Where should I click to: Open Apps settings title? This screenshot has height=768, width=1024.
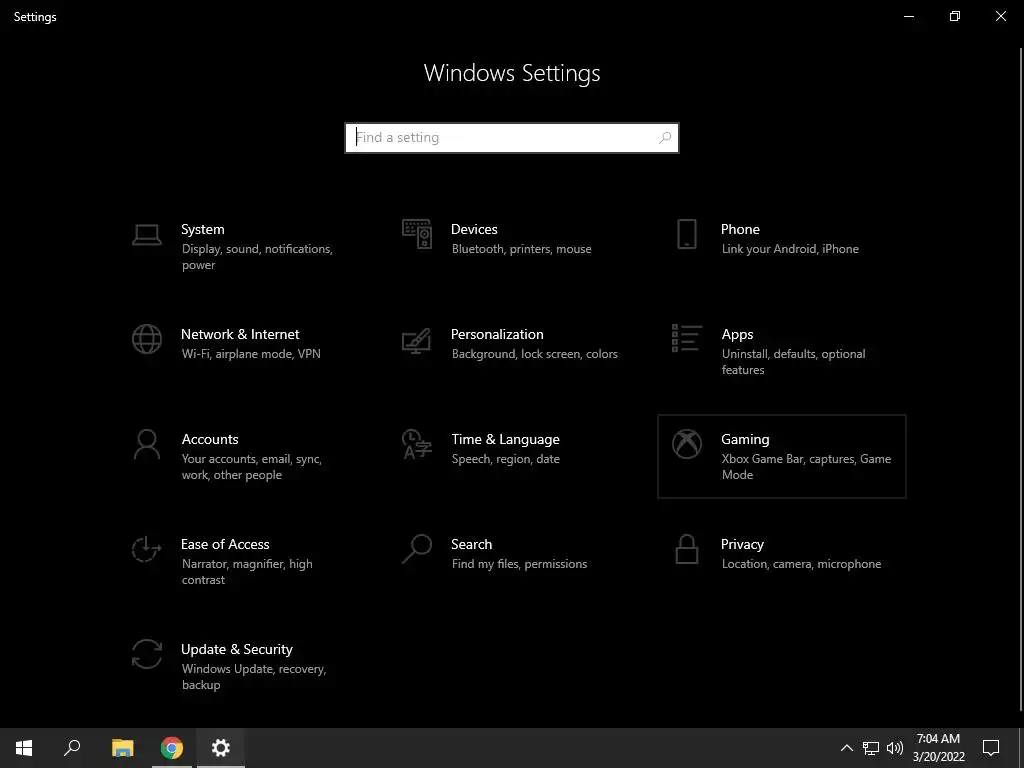737,334
